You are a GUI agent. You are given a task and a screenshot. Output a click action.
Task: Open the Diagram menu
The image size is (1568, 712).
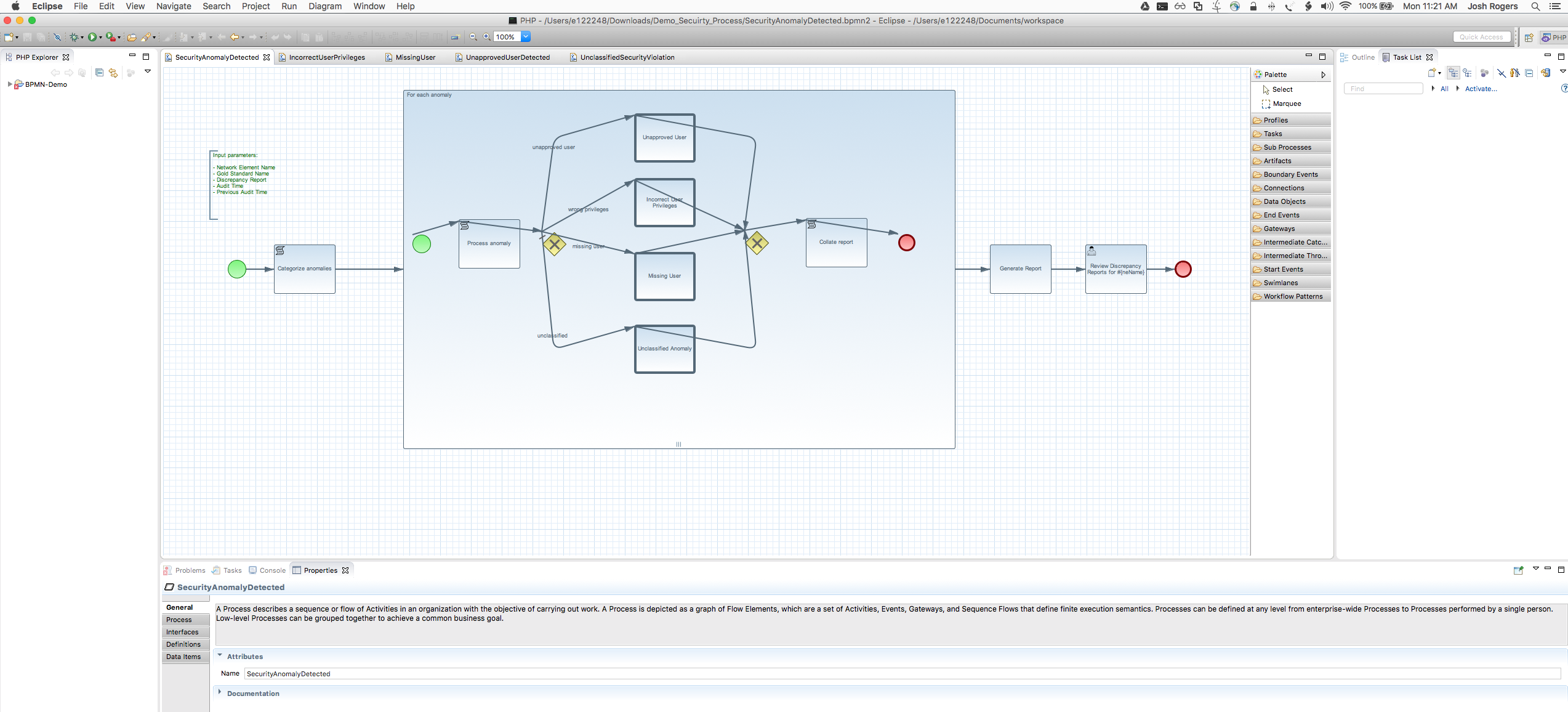(324, 6)
